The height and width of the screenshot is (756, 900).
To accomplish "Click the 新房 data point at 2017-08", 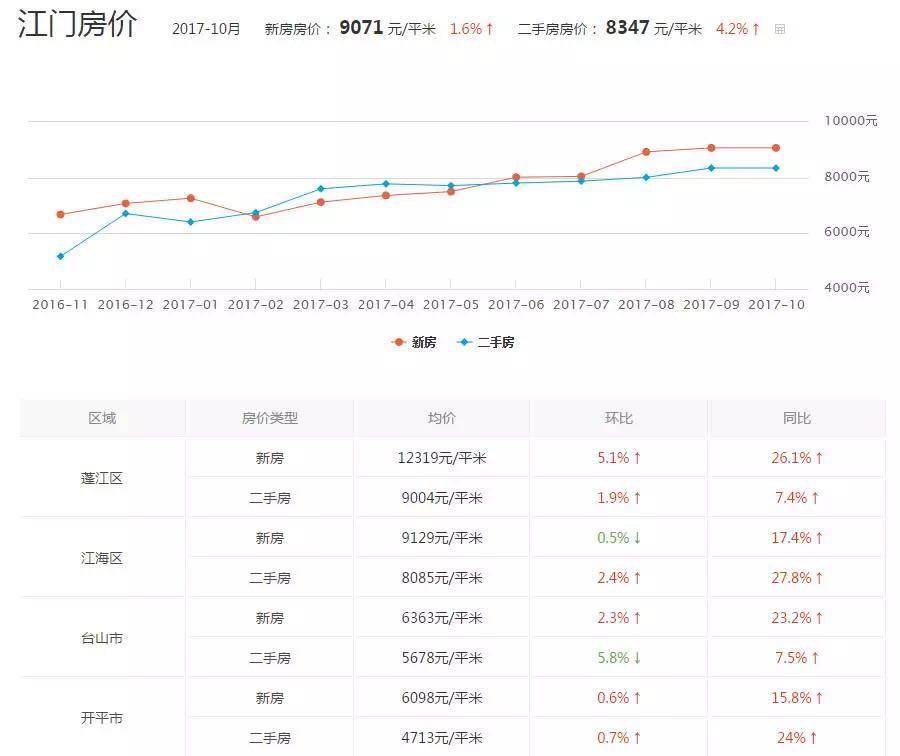I will [646, 152].
